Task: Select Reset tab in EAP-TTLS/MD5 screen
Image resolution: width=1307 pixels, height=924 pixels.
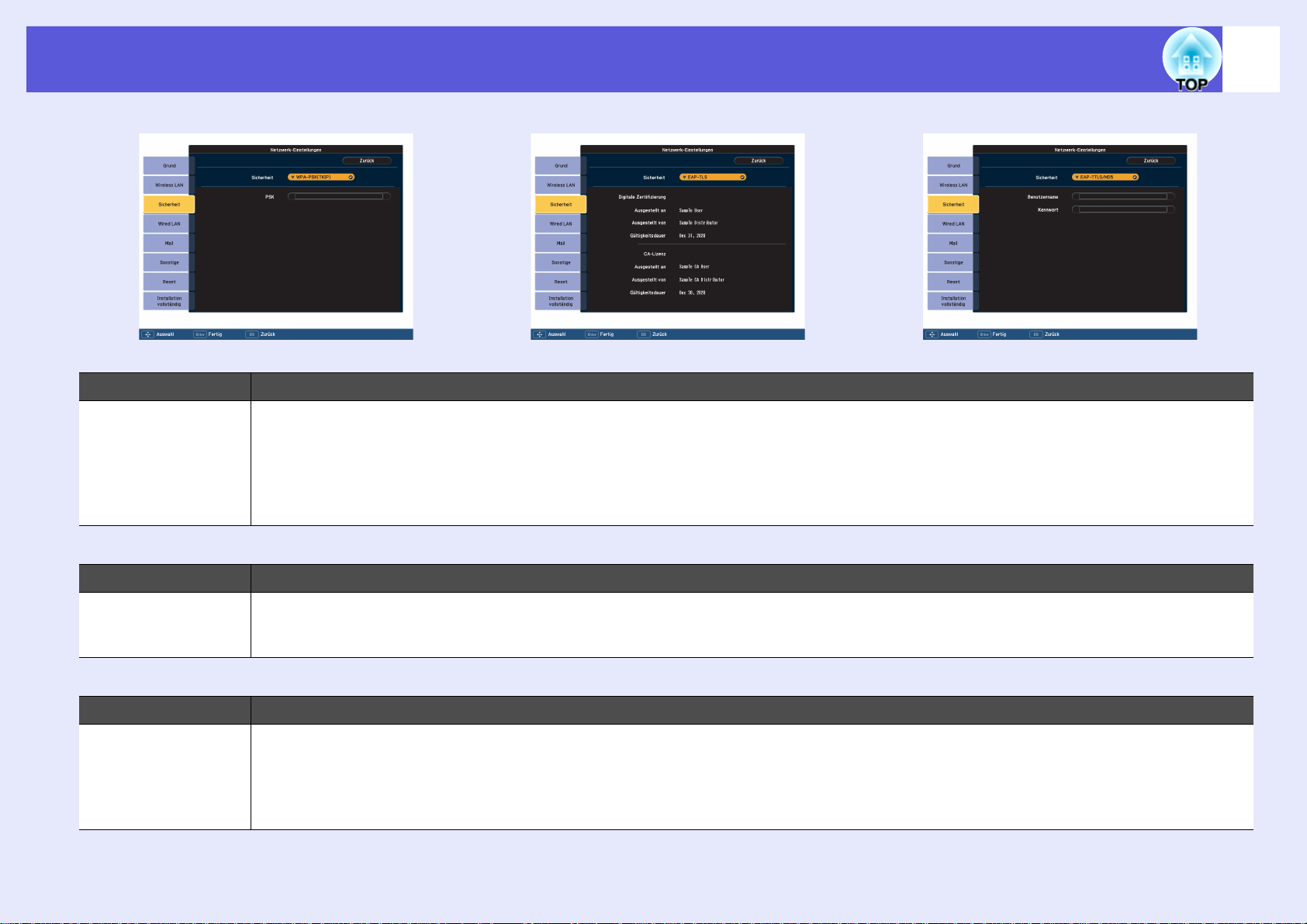Action: [953, 282]
